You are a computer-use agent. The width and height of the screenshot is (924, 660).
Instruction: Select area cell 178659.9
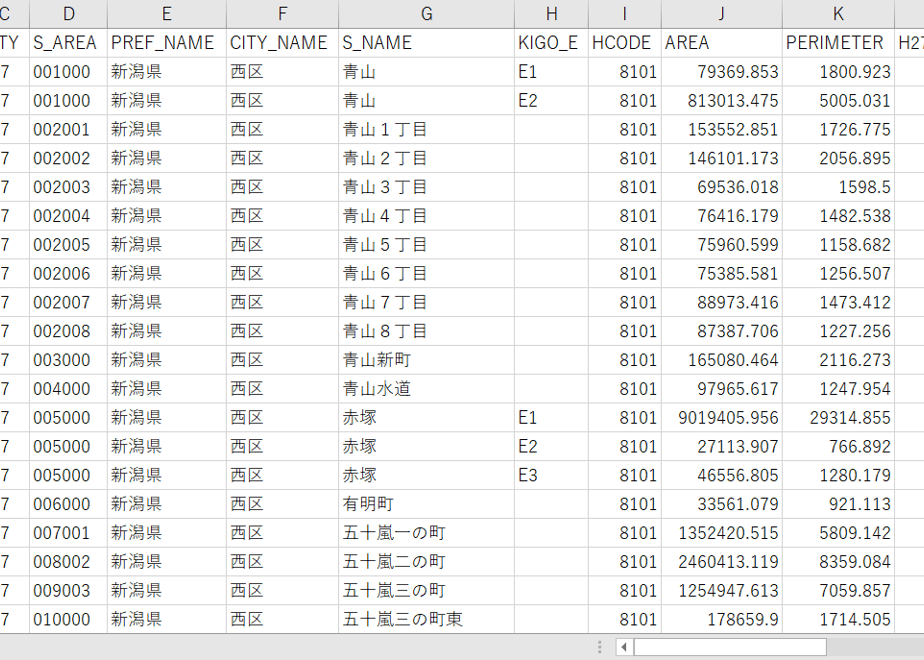[722, 620]
